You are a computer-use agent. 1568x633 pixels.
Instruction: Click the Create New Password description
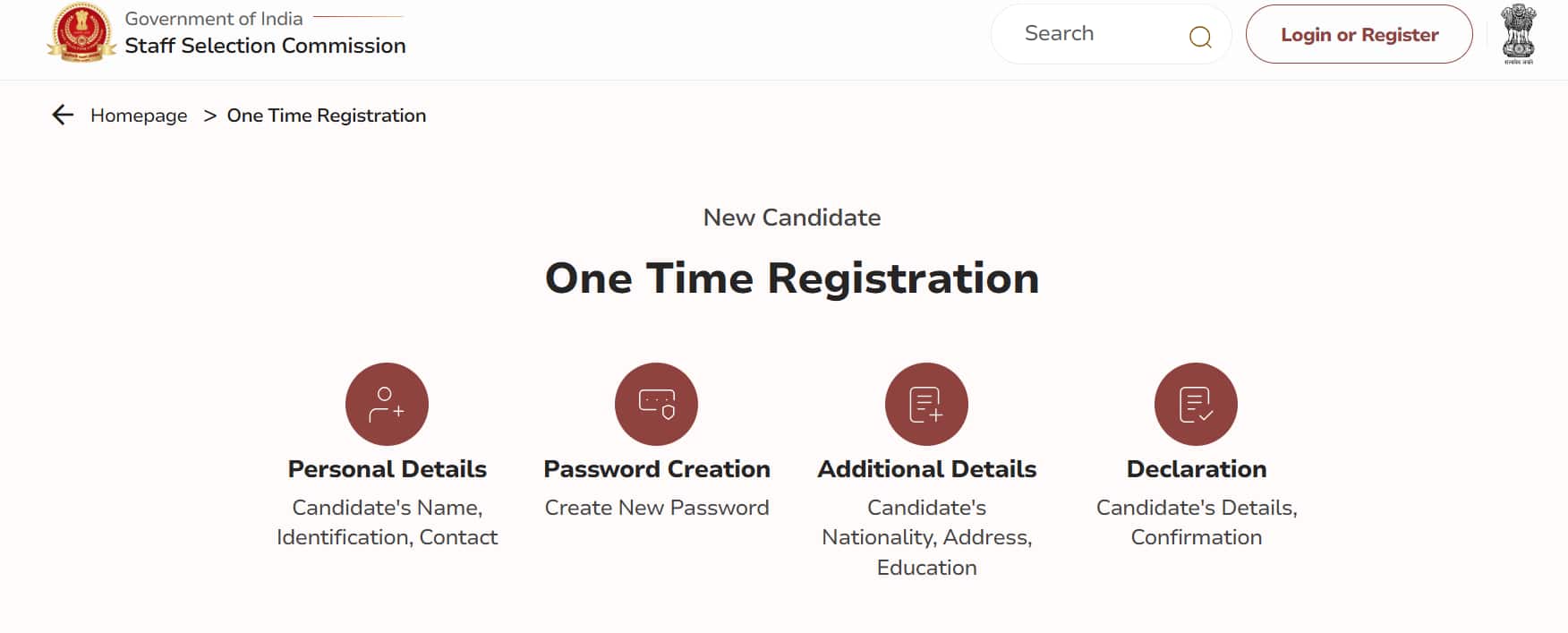click(657, 508)
